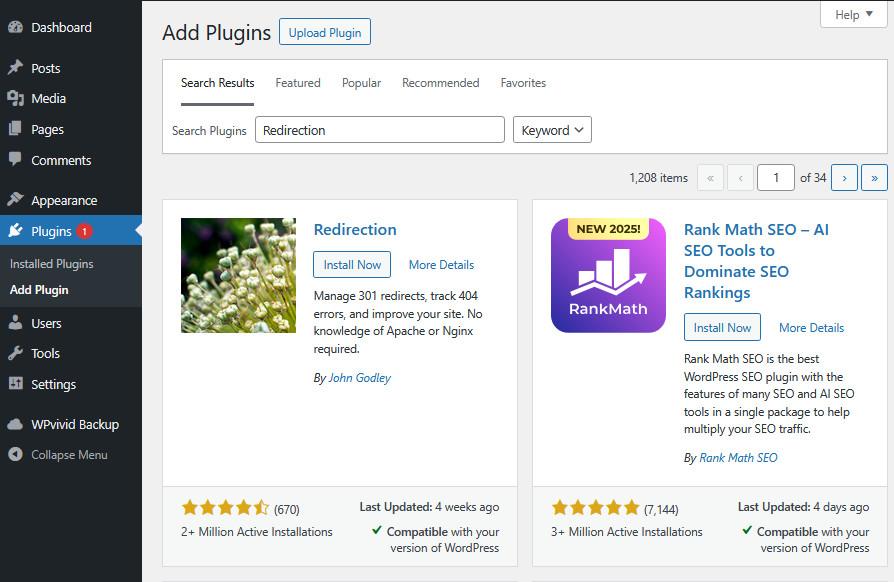Open the Rank Math SEO title link
894x582 pixels.
756,261
